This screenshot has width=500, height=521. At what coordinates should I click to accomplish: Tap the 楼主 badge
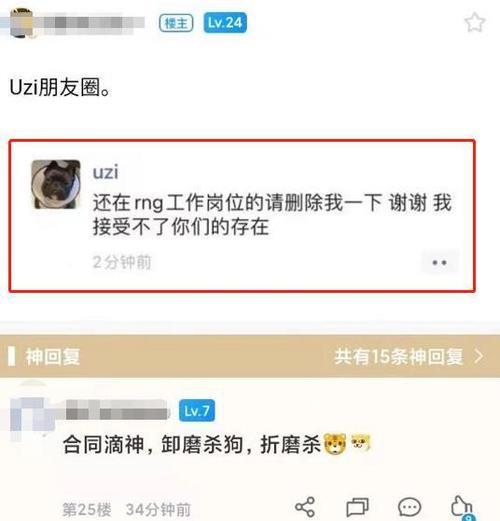click(176, 23)
